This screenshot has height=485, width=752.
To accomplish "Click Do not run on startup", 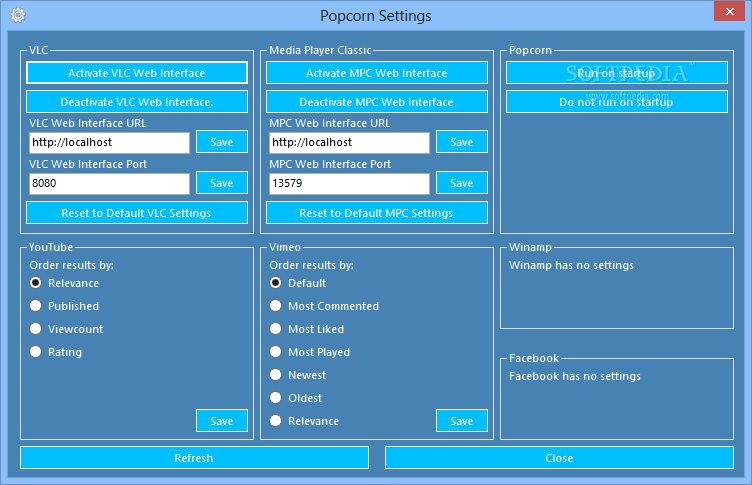I will [x=617, y=102].
